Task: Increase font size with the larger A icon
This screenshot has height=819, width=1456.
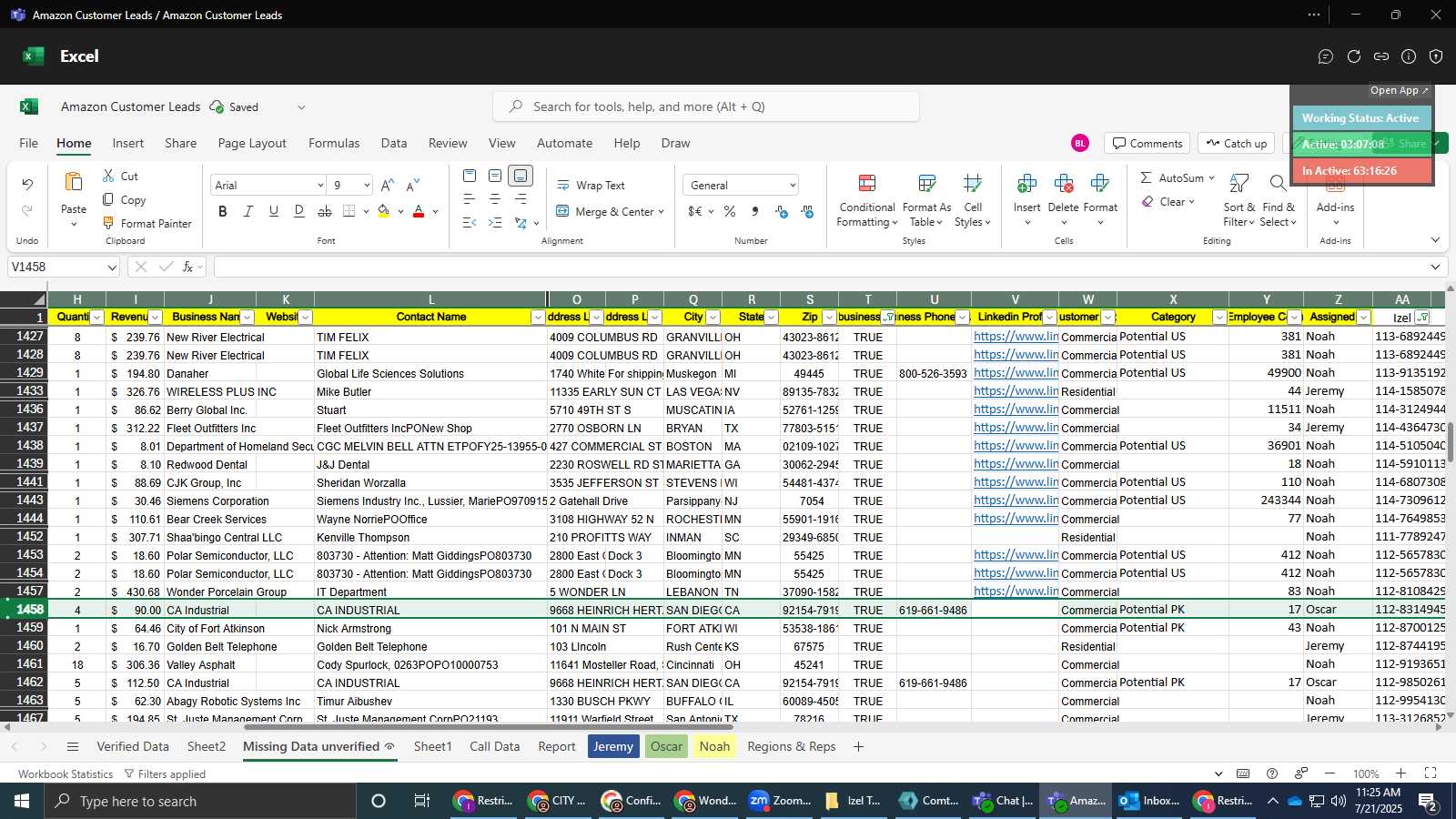Action: 388,185
